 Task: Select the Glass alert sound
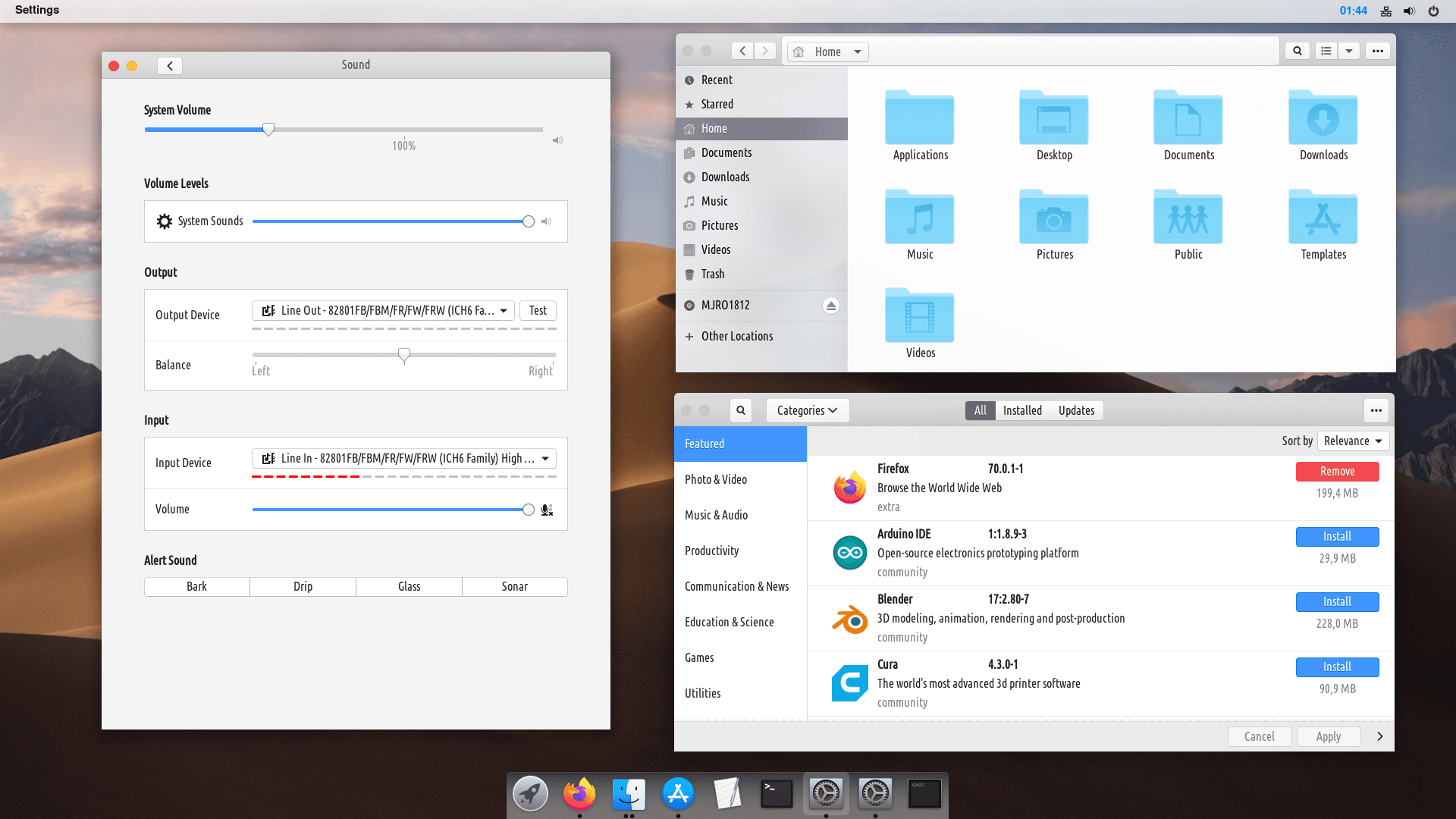[409, 586]
